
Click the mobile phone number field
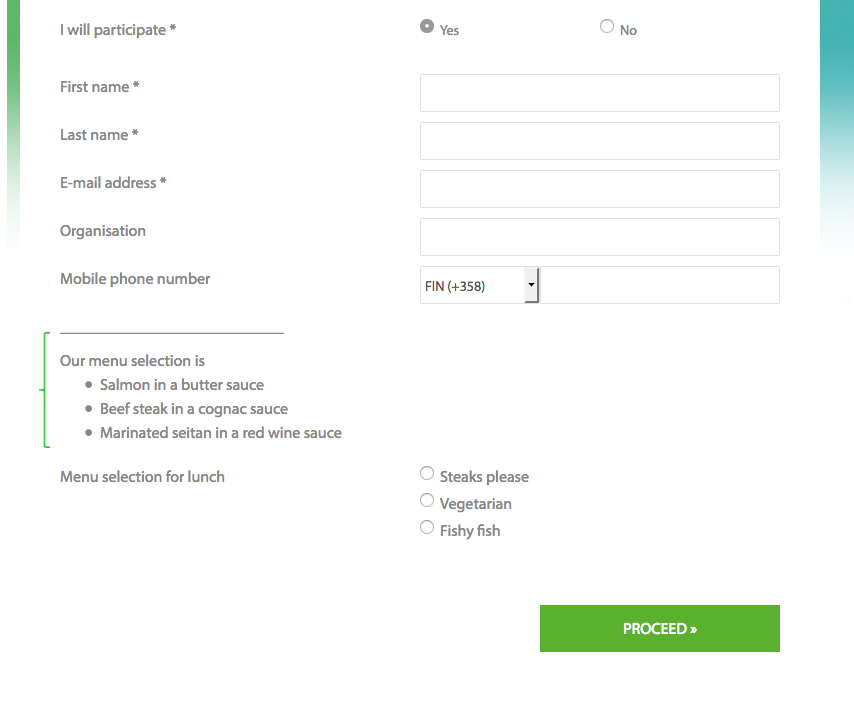point(660,285)
